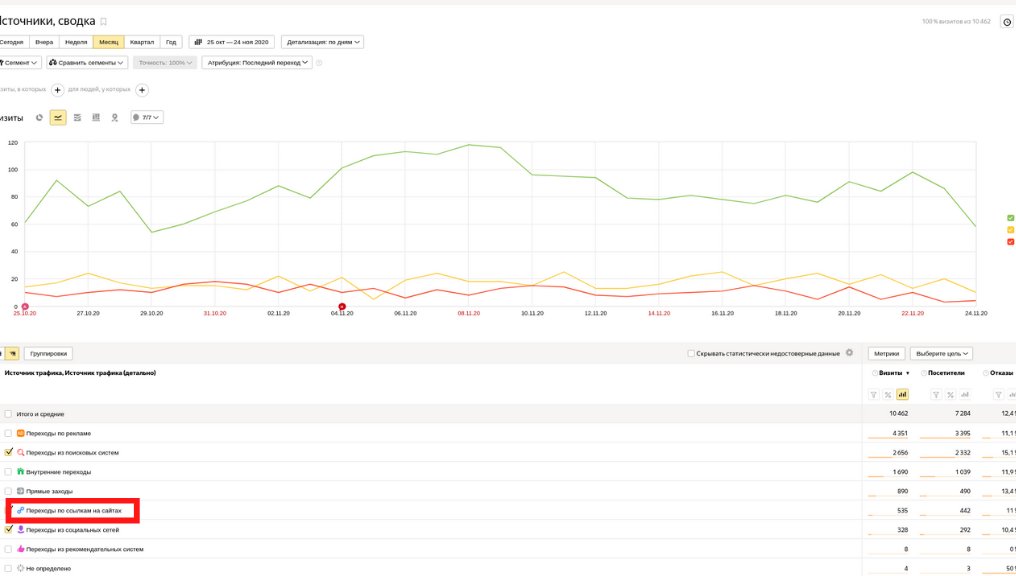The height and width of the screenshot is (576, 1016).
Task: Add visit condition with plus button
Action: [x=58, y=90]
